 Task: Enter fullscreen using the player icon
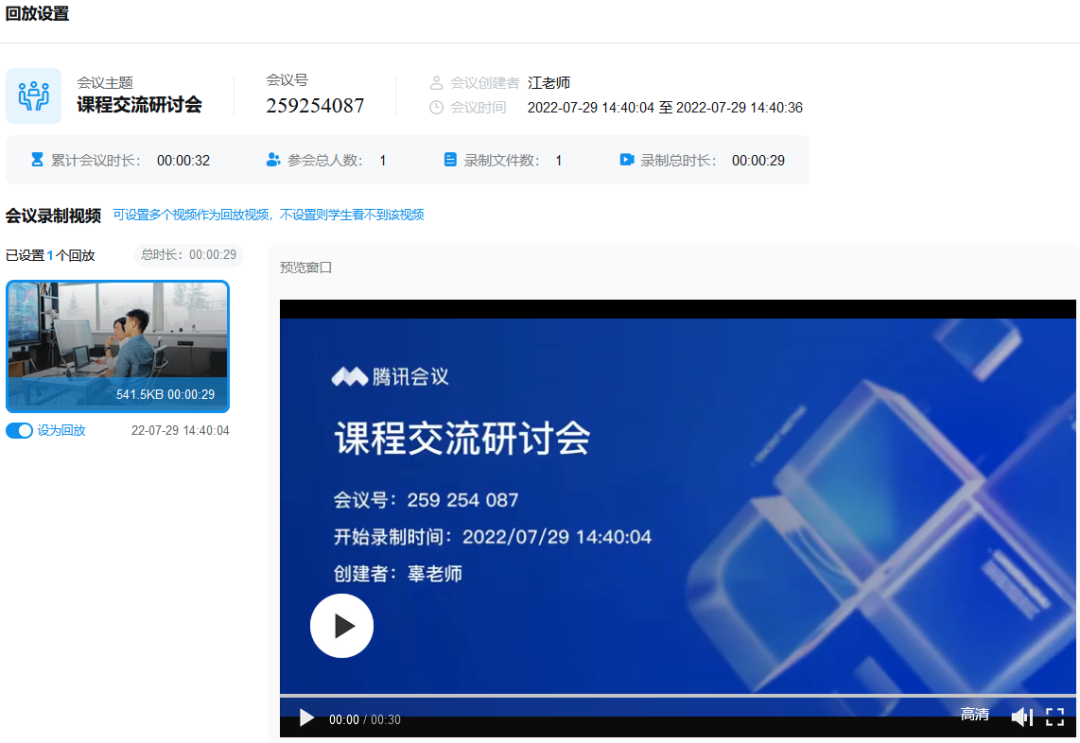(1055, 716)
